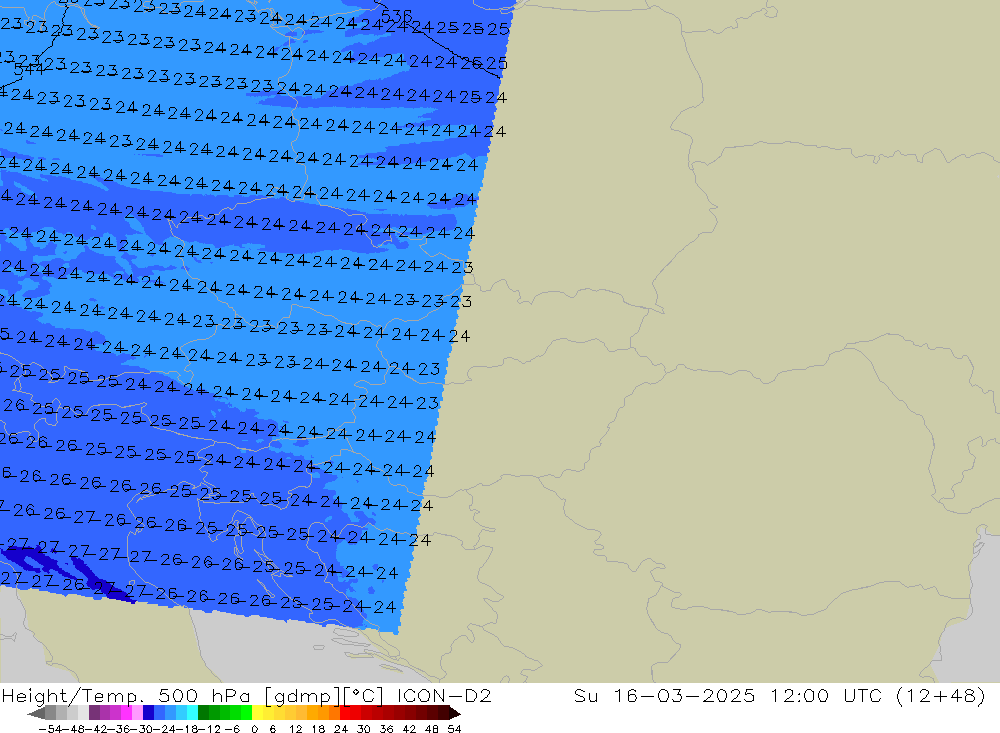Viewport: 1000px width, 733px height.
Task: Click the '(12+48)' forecast hour text
Action: click(x=941, y=695)
